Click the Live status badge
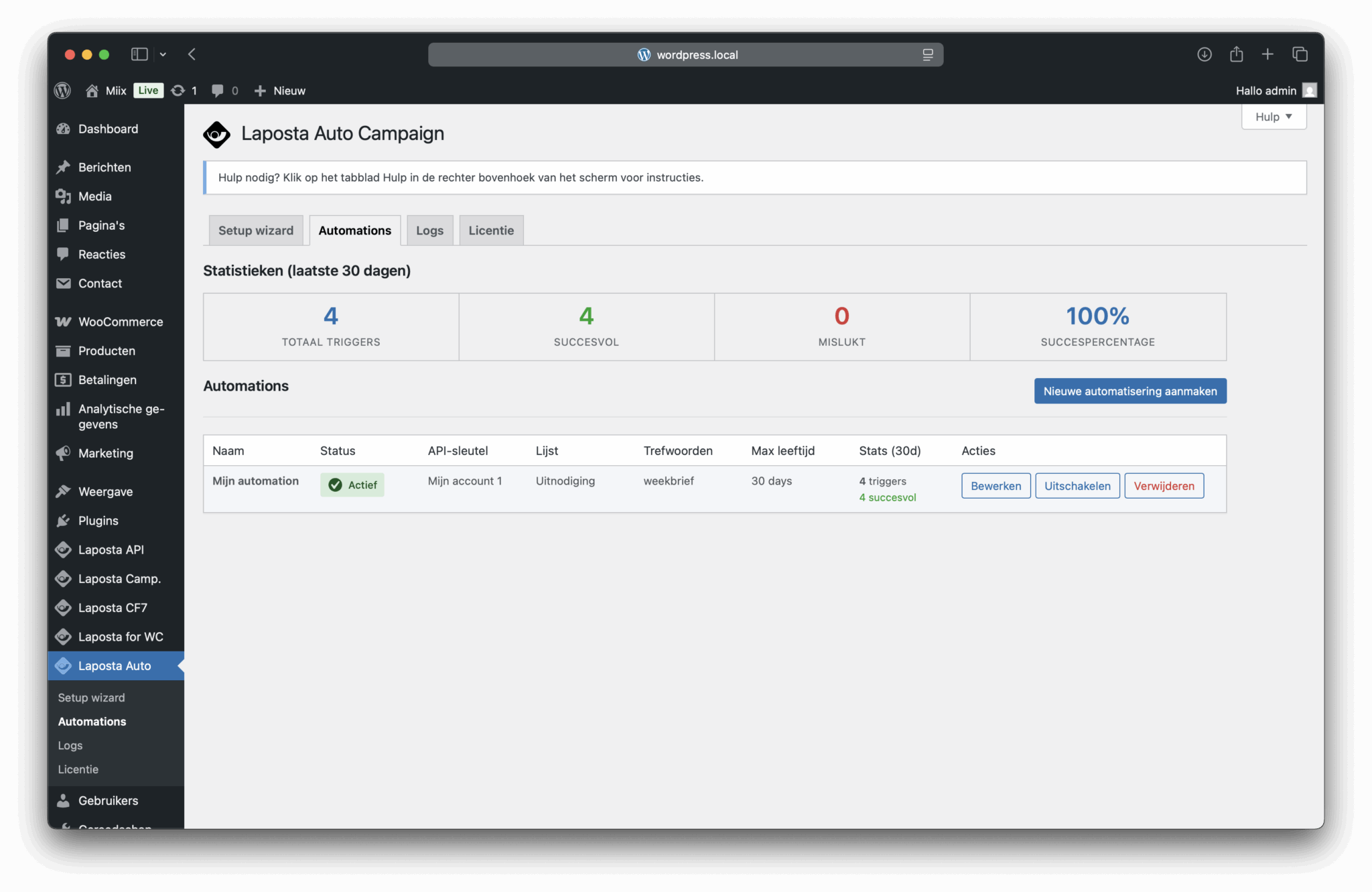Viewport: 1372px width, 892px height. pos(148,90)
